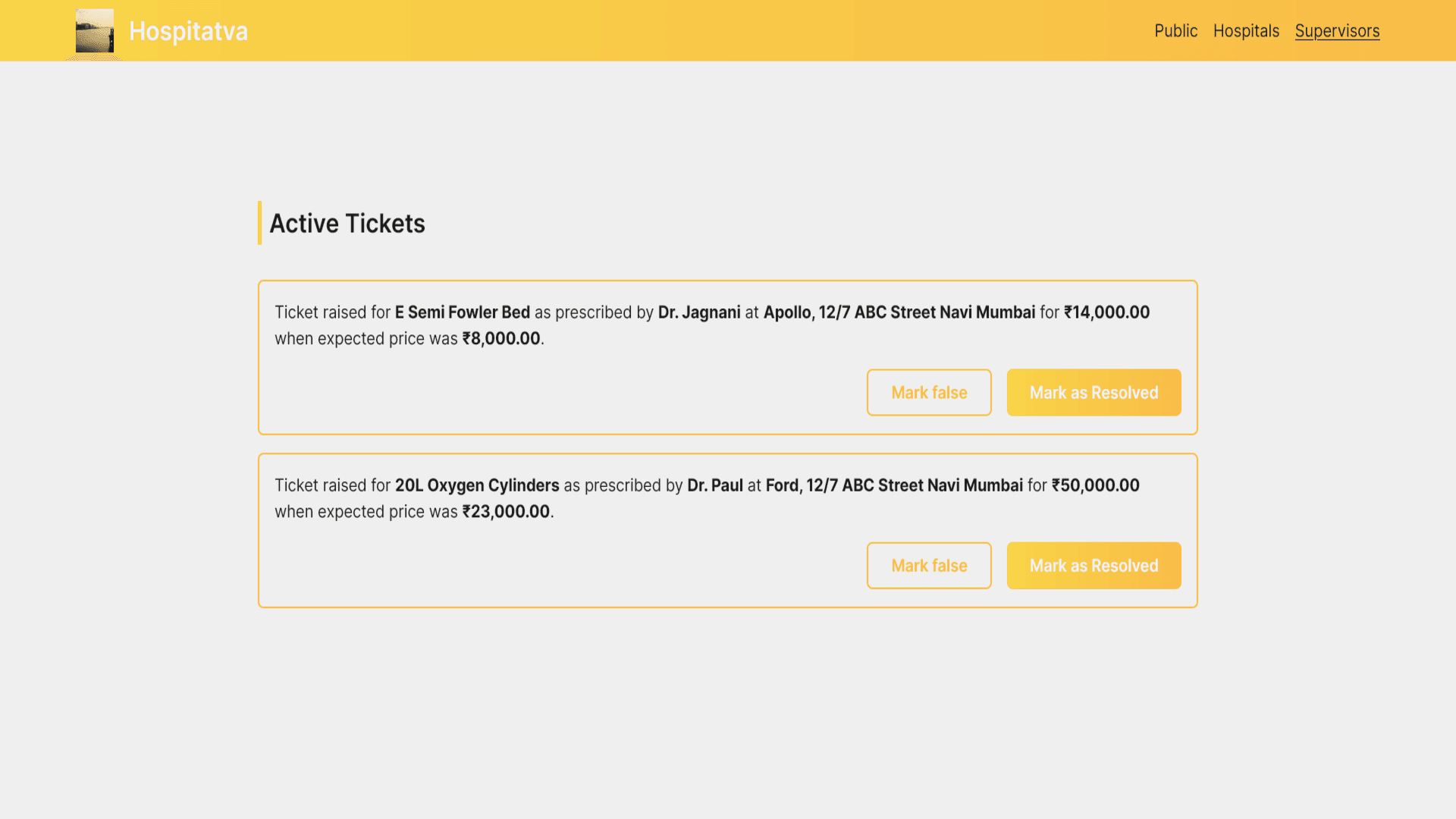Screen dimensions: 1456x819
Task: Mark the Semi Fowler Bed ticket false
Action: pos(929,393)
